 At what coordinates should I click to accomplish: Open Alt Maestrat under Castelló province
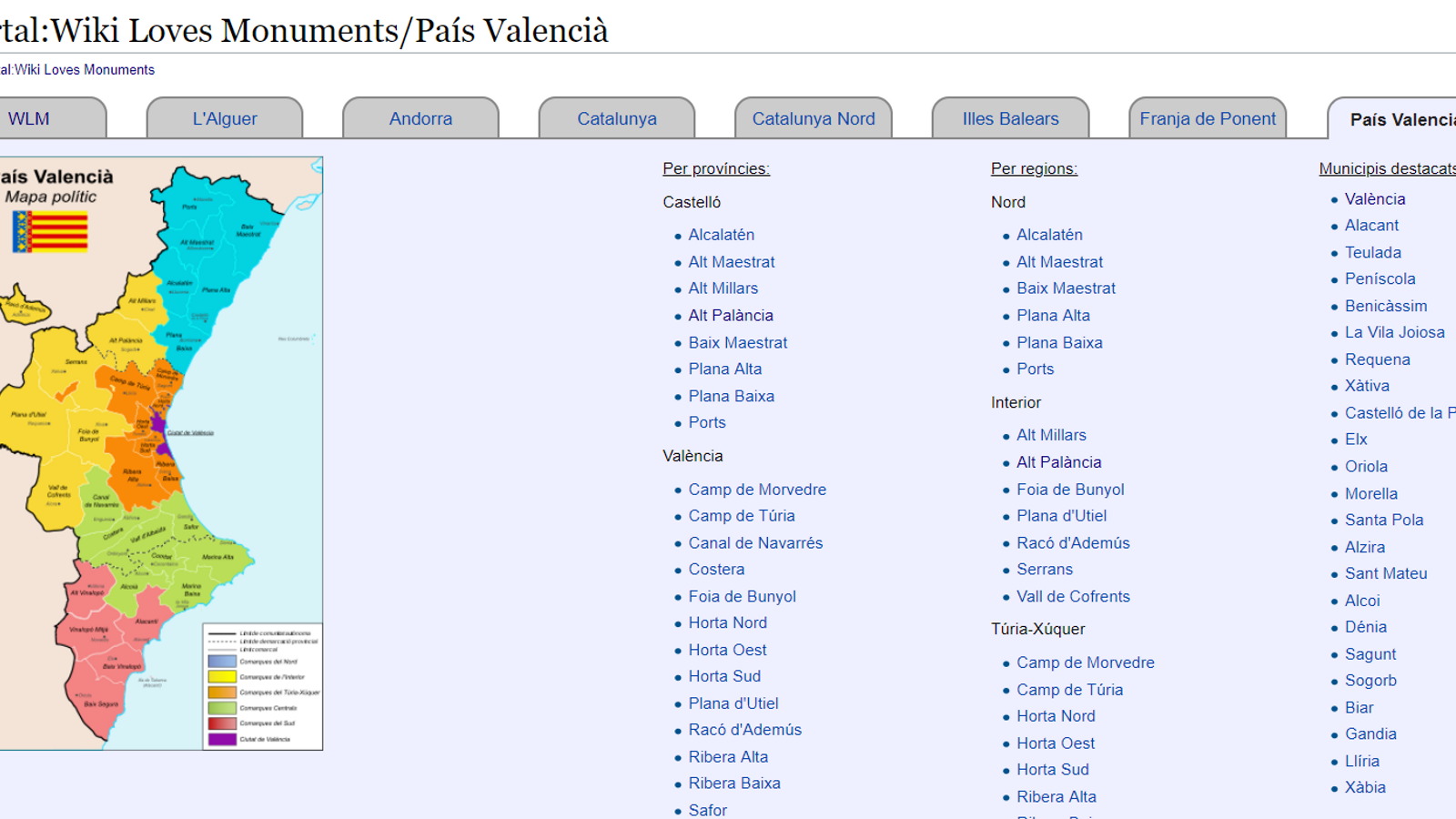tap(732, 262)
